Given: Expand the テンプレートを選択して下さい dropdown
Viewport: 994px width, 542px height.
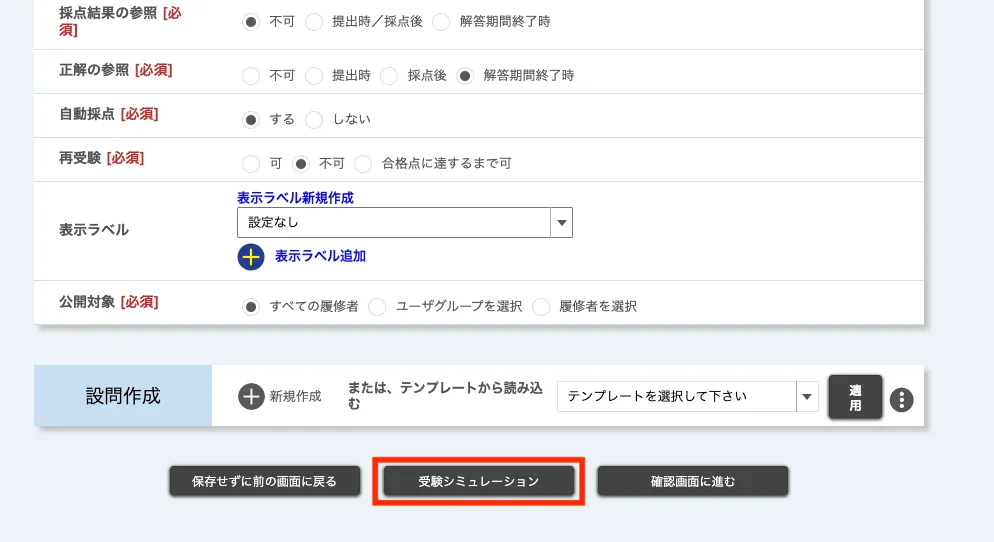Looking at the screenshot, I should (687, 397).
